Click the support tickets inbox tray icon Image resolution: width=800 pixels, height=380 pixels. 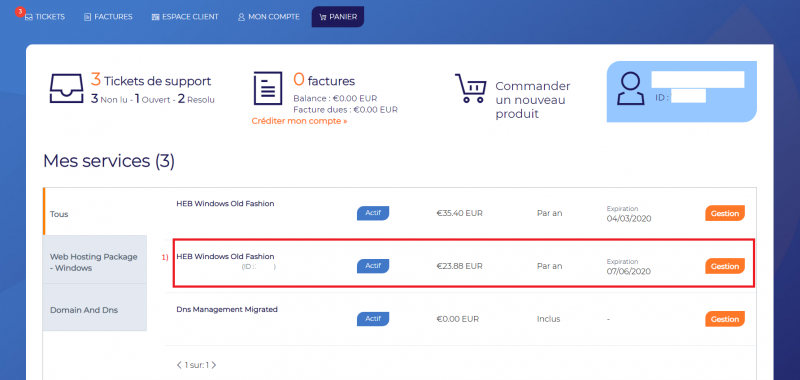tap(66, 88)
